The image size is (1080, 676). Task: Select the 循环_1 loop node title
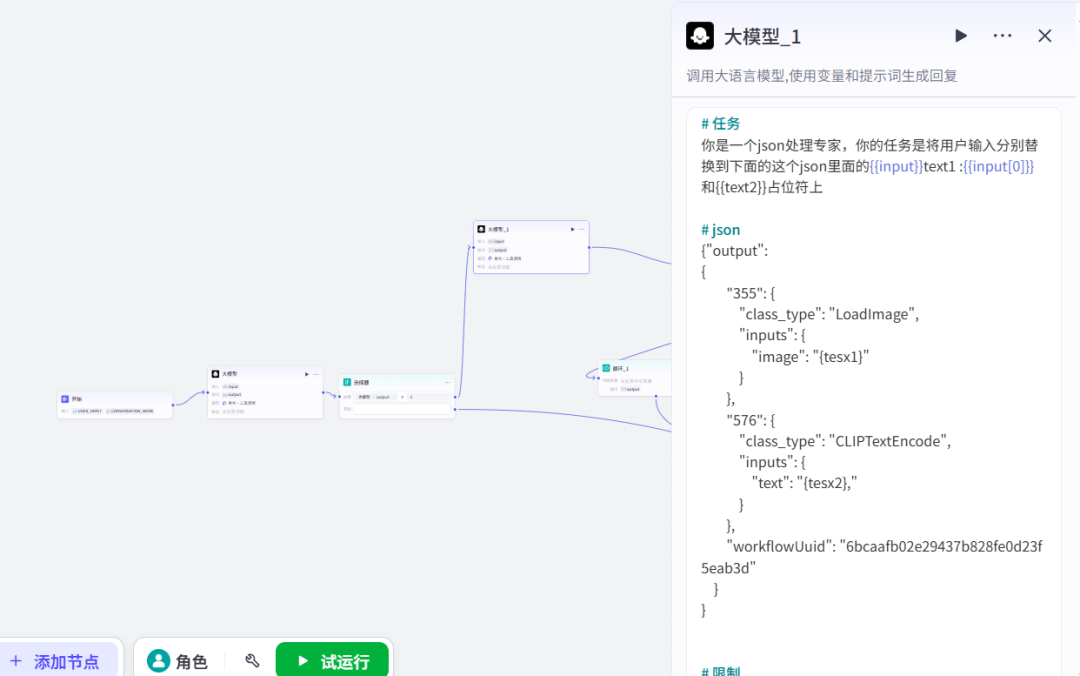click(621, 369)
